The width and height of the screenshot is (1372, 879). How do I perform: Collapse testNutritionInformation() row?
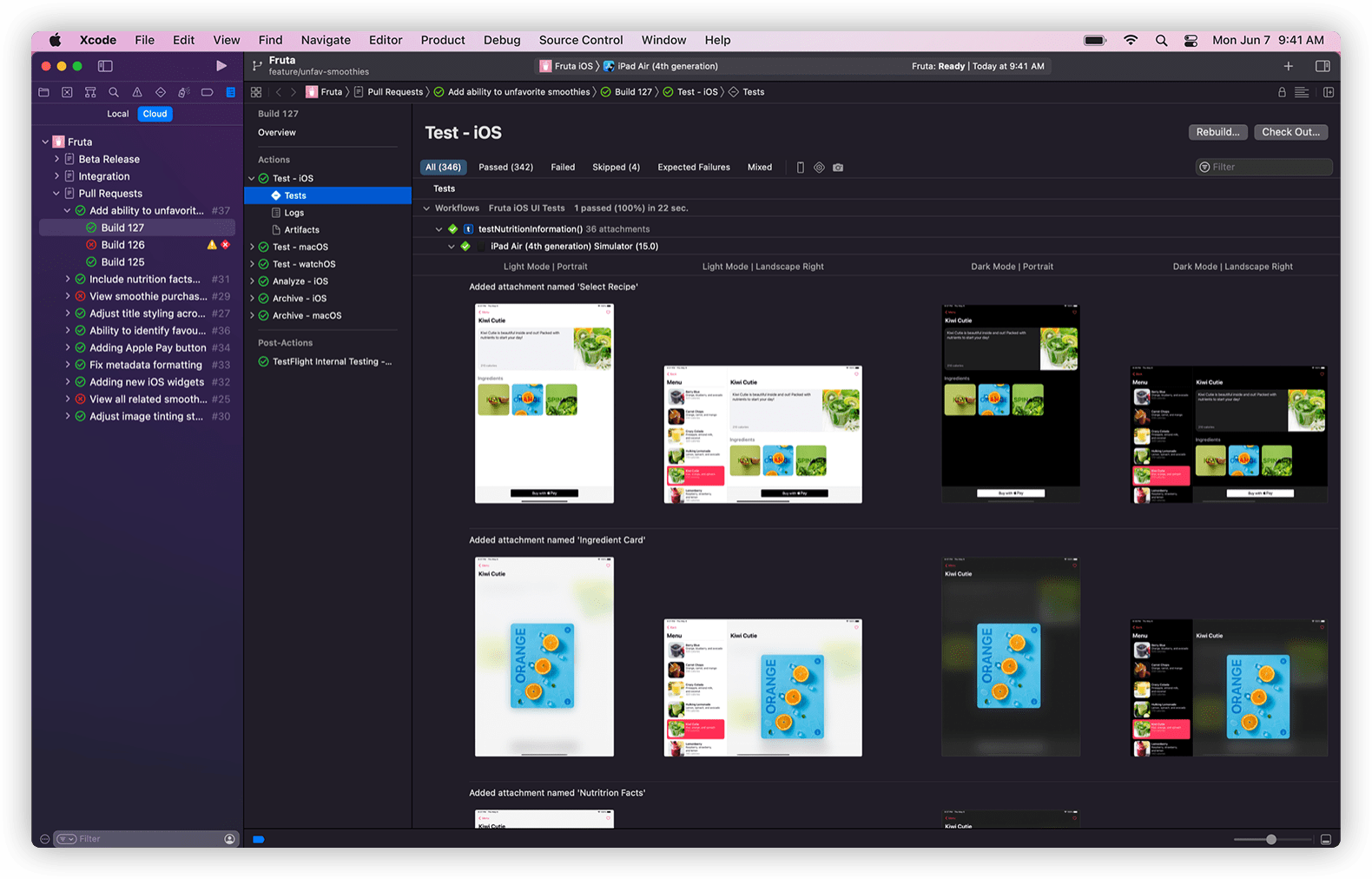click(x=439, y=229)
